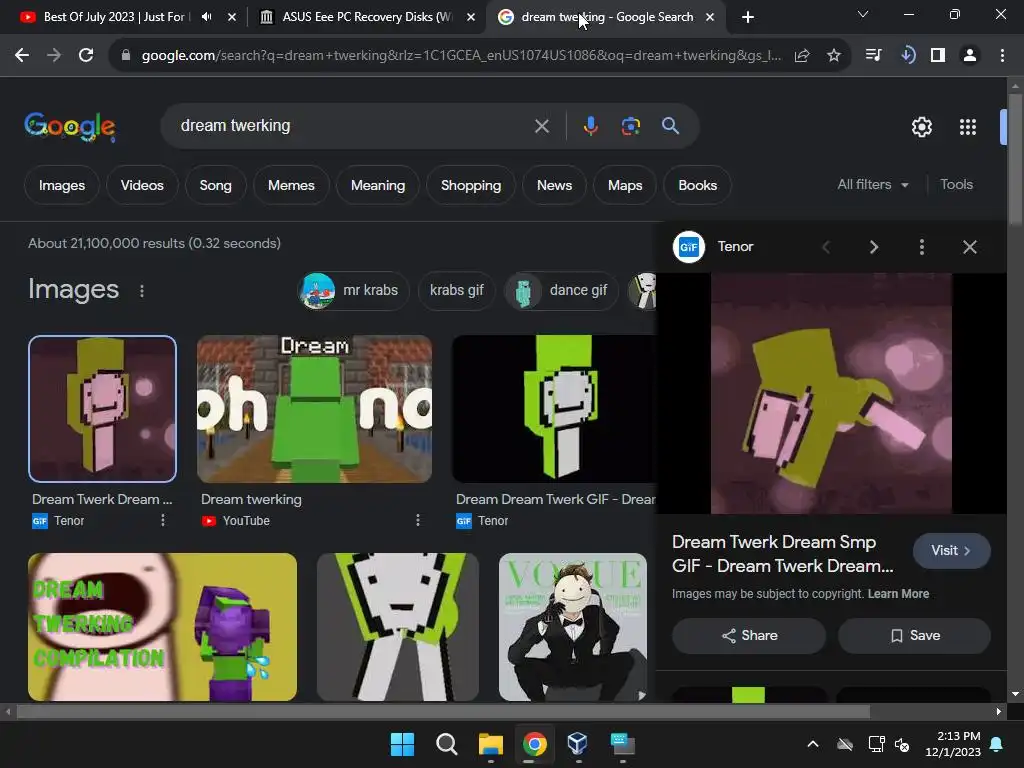Open the Tenor source link in preview header

click(x=714, y=247)
